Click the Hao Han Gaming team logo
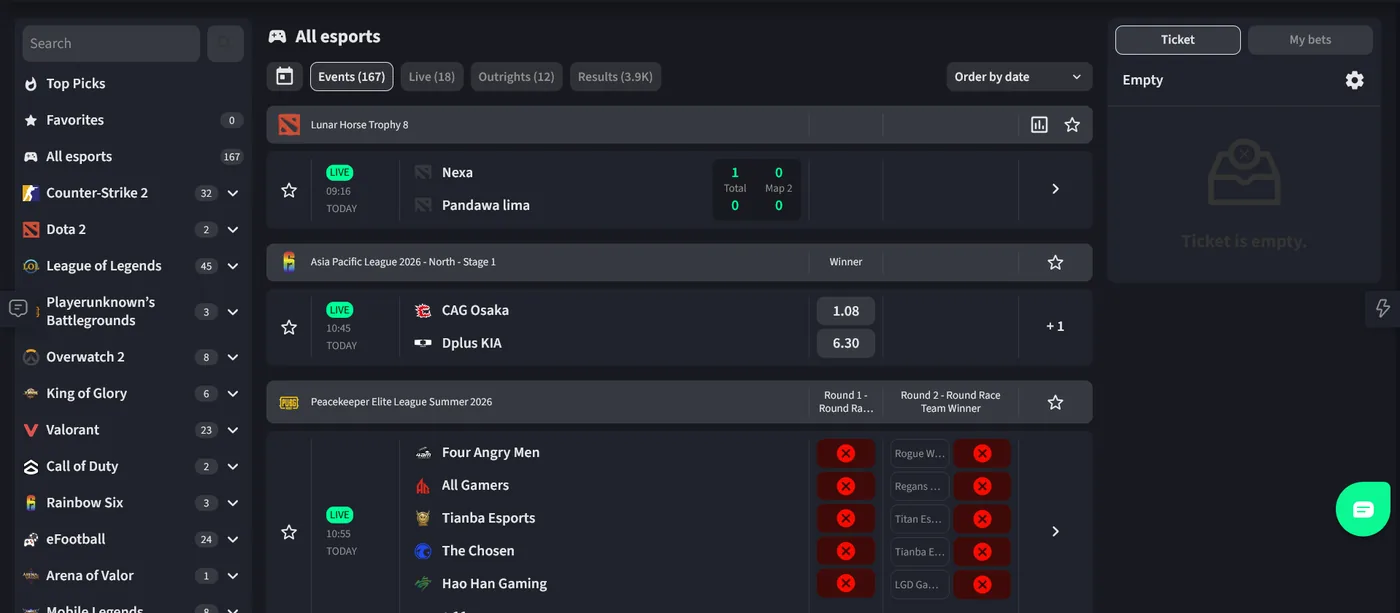 (x=423, y=584)
